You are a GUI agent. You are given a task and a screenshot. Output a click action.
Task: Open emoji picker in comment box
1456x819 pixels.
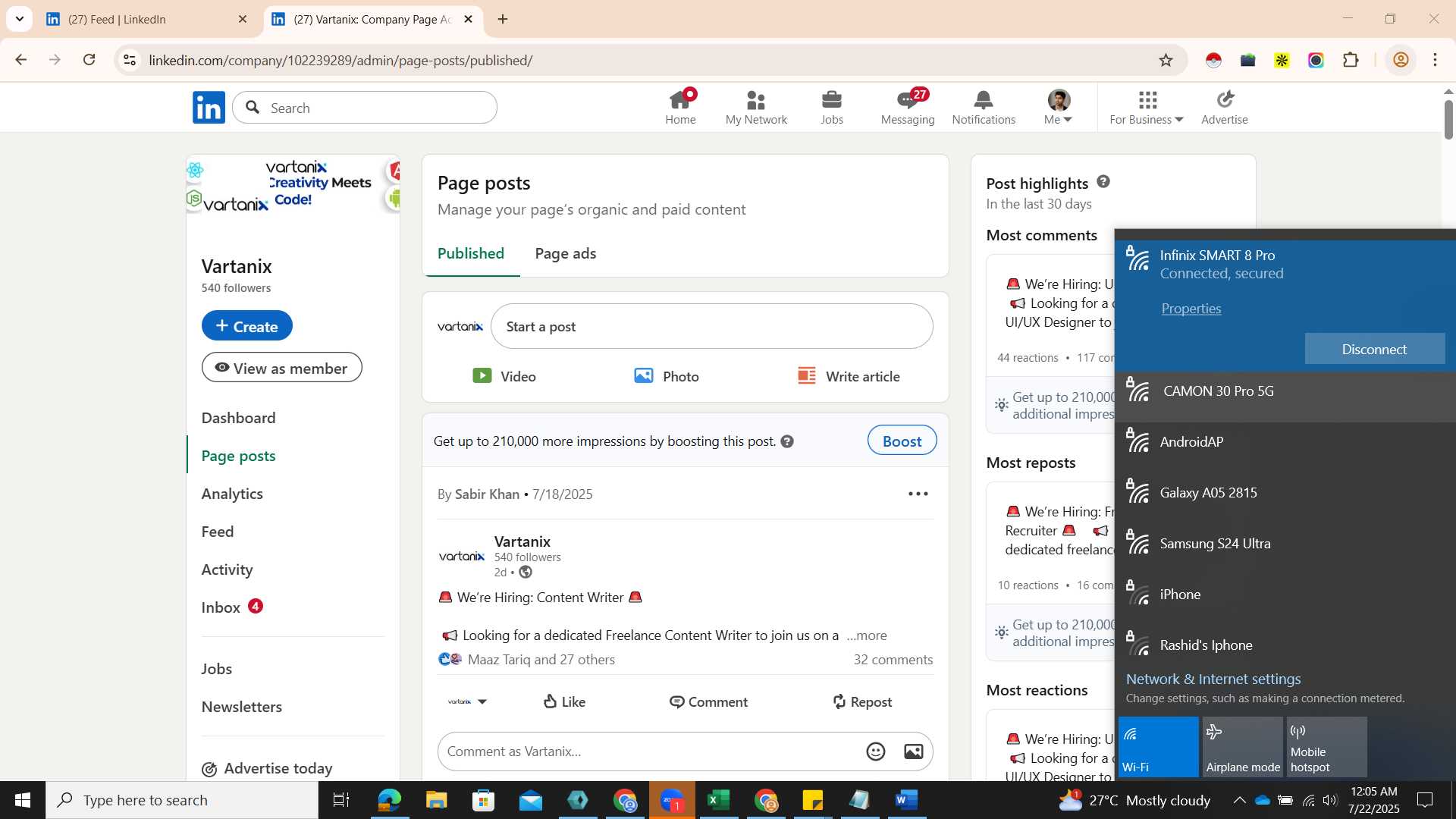click(876, 752)
